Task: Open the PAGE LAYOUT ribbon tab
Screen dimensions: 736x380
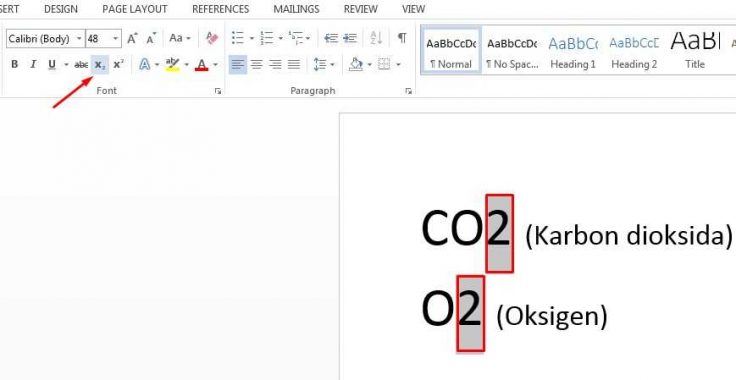Action: (135, 9)
